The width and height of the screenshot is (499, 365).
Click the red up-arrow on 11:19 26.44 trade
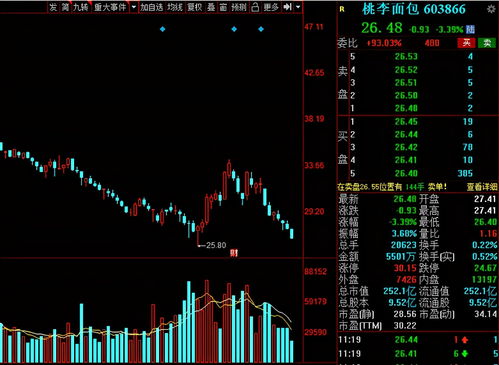tap(464, 340)
